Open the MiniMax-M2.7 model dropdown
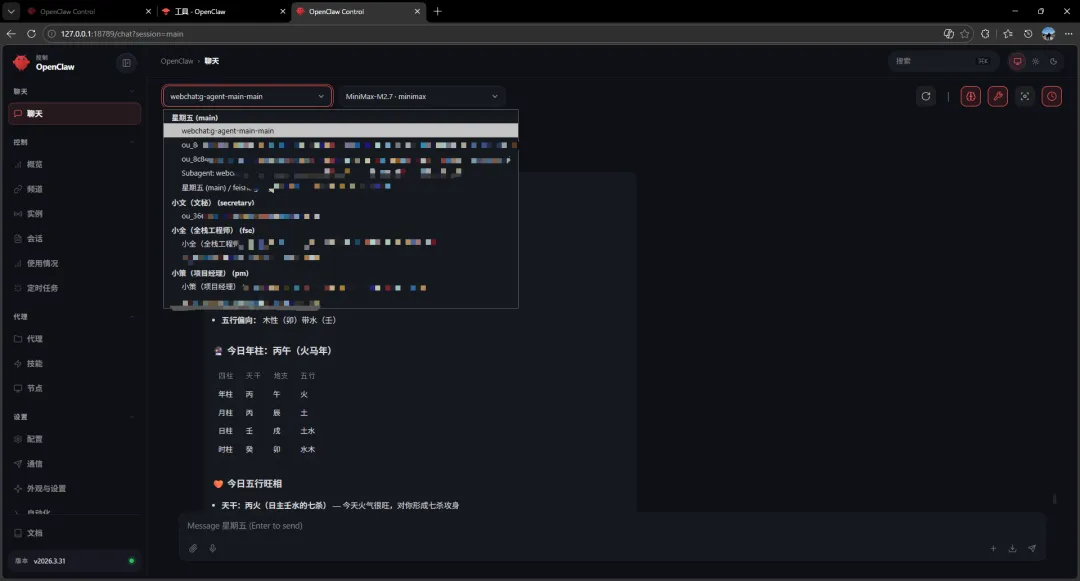The height and width of the screenshot is (581, 1080). [422, 96]
